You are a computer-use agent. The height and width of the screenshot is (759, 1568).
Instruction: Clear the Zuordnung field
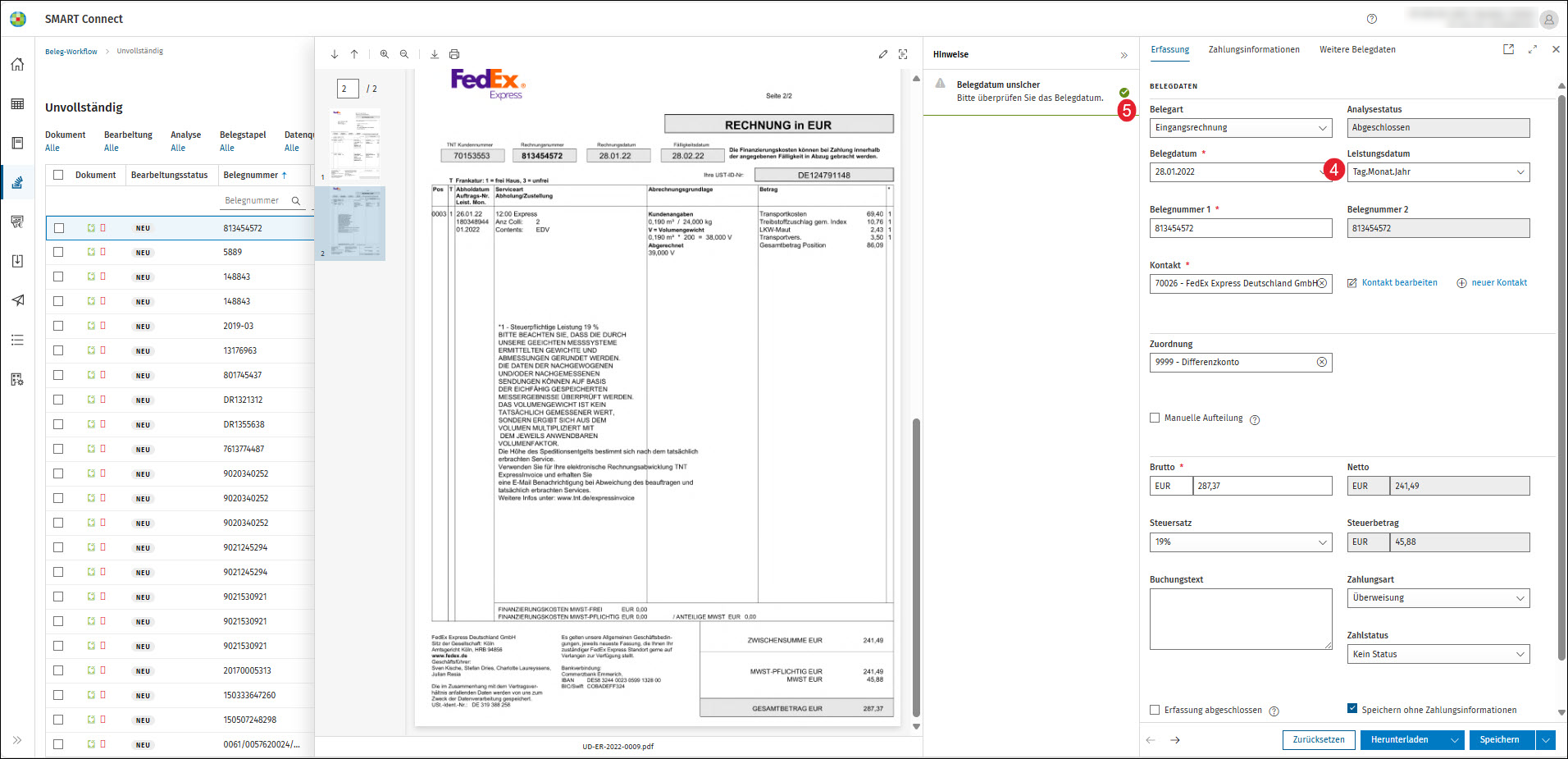pyautogui.click(x=1322, y=362)
